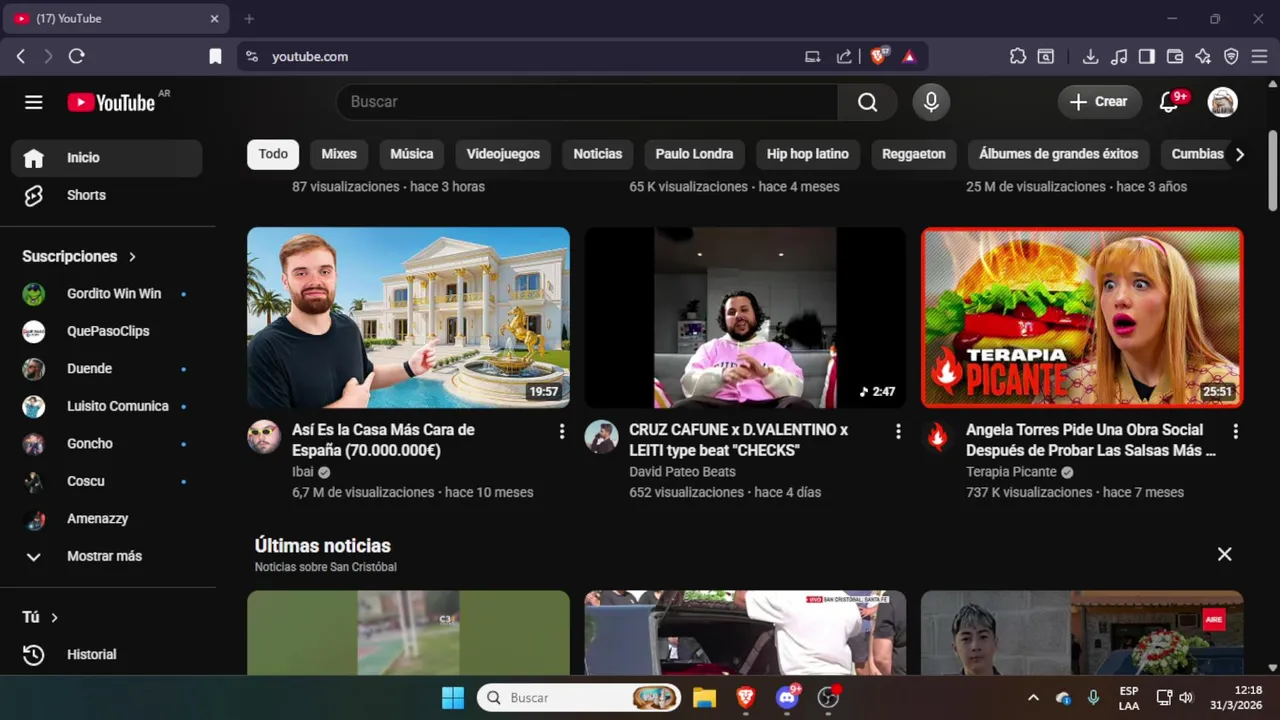
Task: Dismiss the Últimas noticias section
Action: (x=1224, y=554)
